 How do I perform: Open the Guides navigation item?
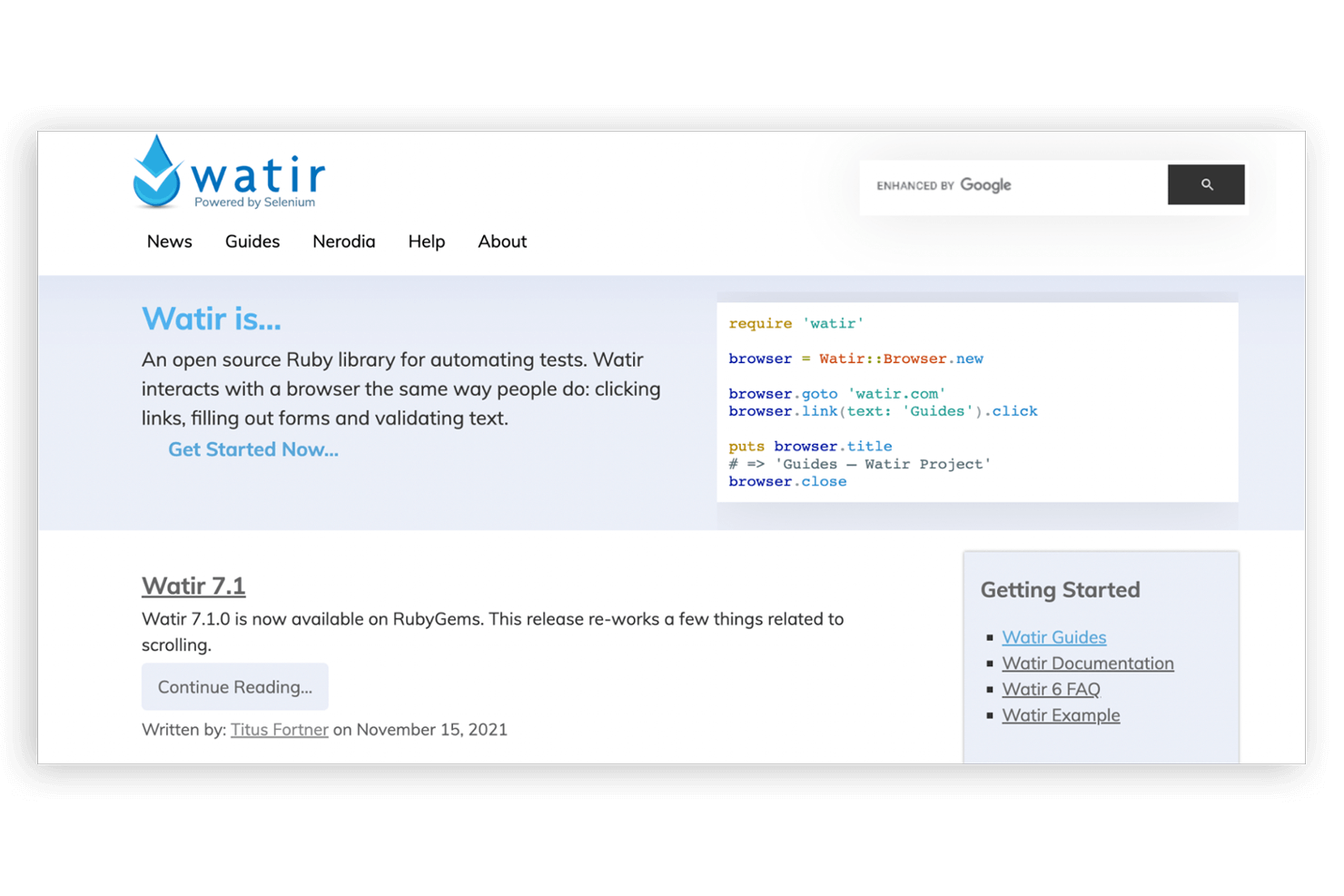[x=252, y=241]
